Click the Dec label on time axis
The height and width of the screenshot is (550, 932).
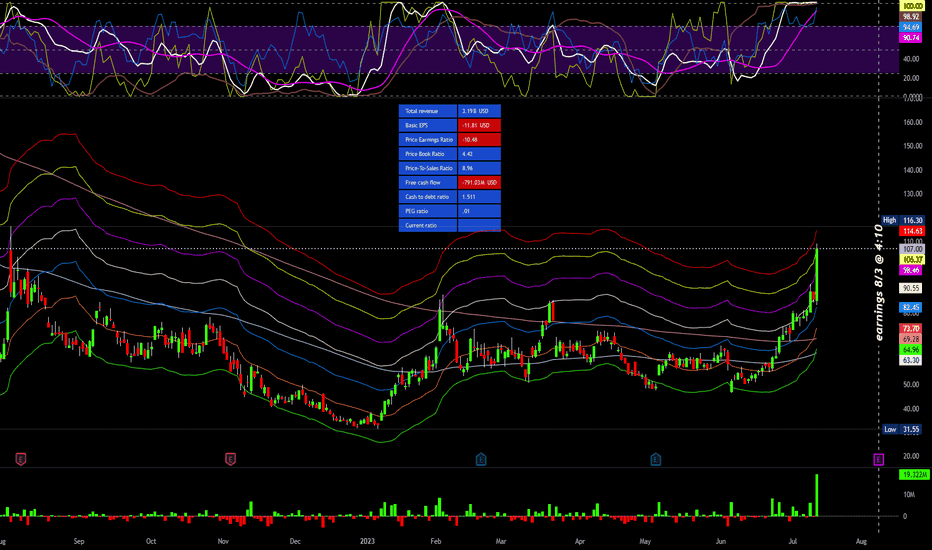(295, 541)
